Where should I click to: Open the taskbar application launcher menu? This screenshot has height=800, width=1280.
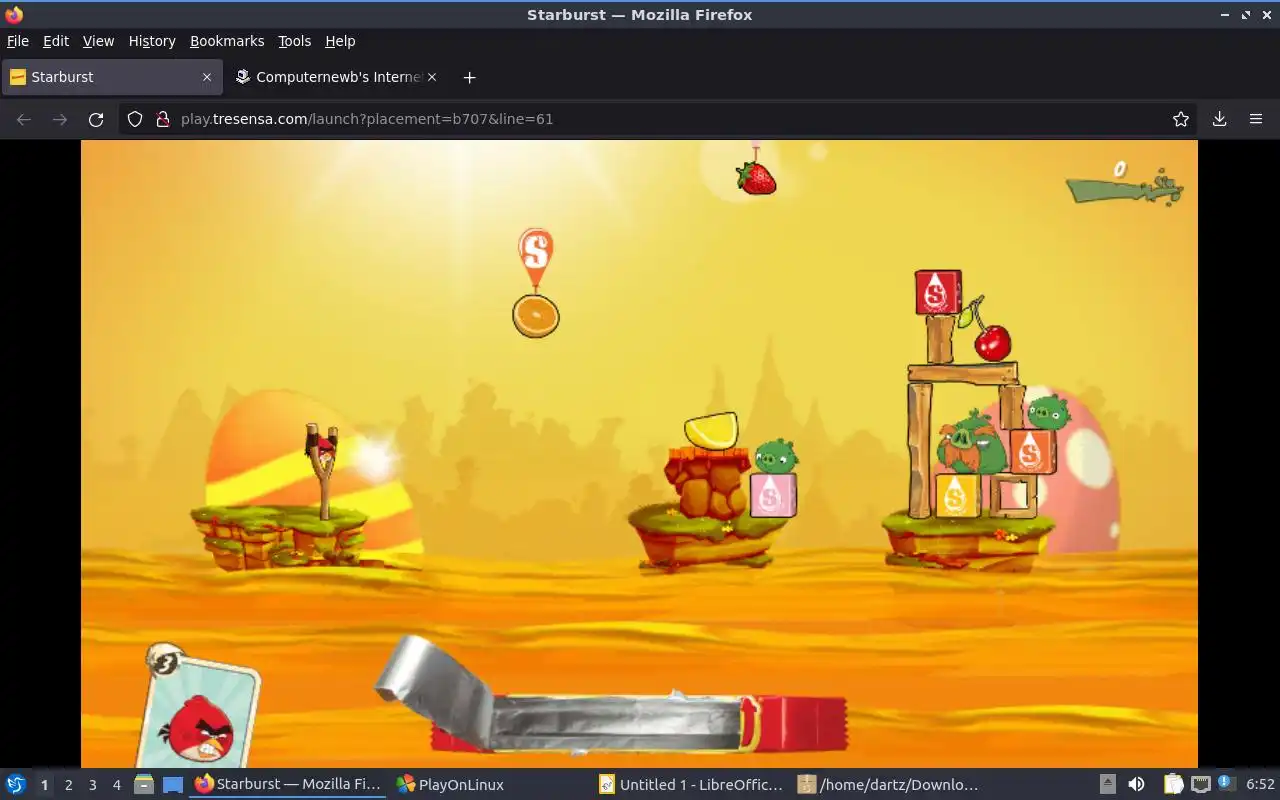15,785
